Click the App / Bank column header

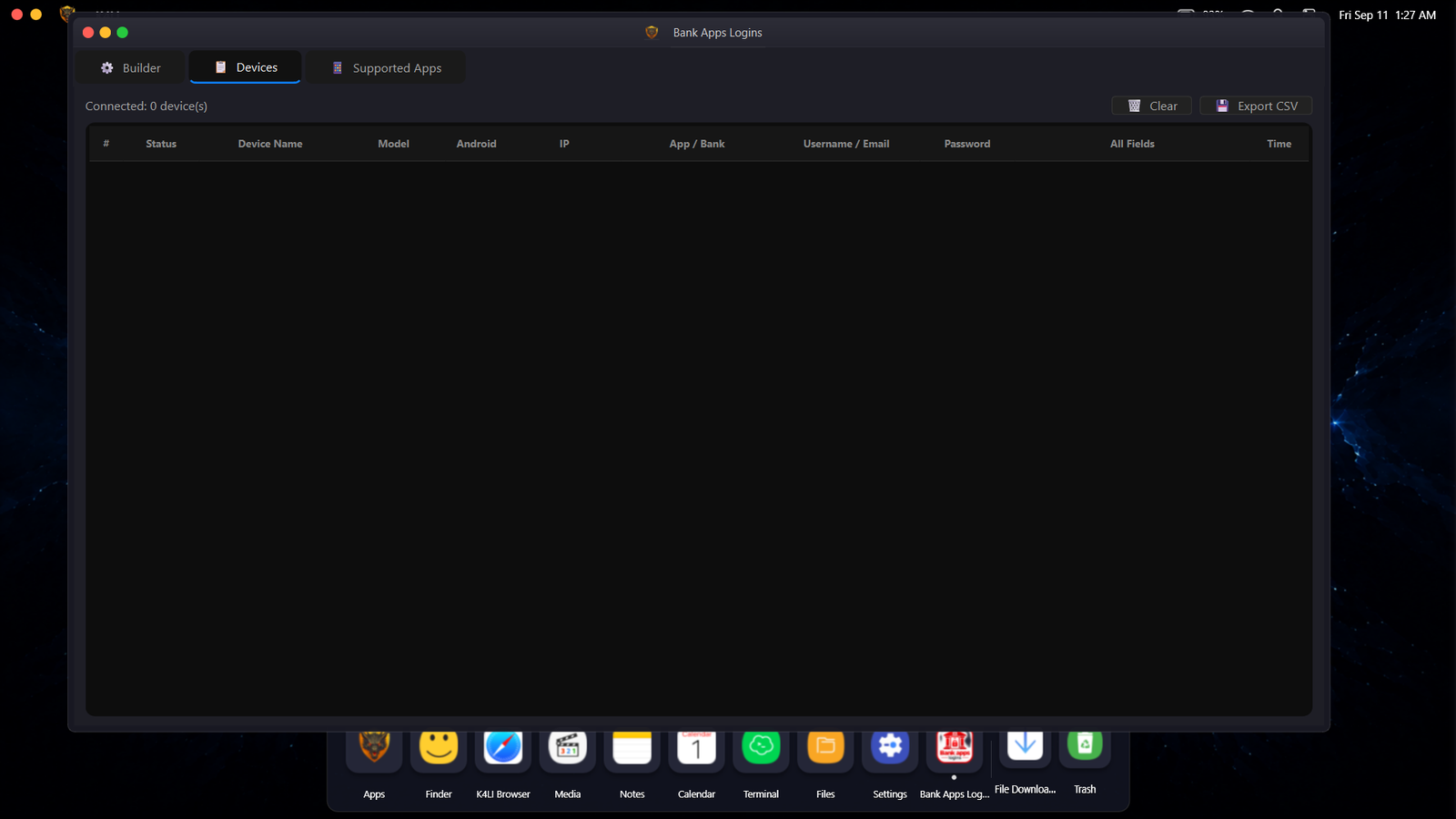tap(697, 144)
